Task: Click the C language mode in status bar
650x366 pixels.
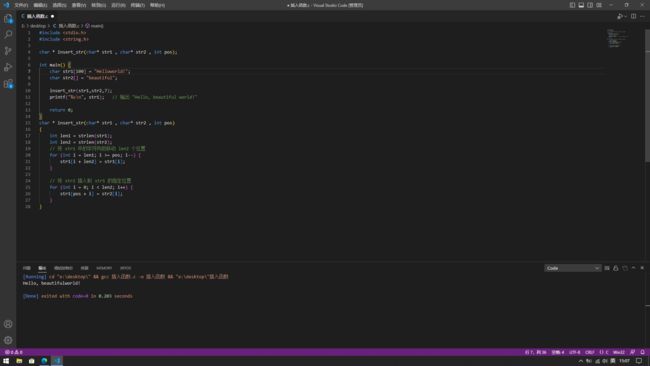Action: pyautogui.click(x=605, y=352)
